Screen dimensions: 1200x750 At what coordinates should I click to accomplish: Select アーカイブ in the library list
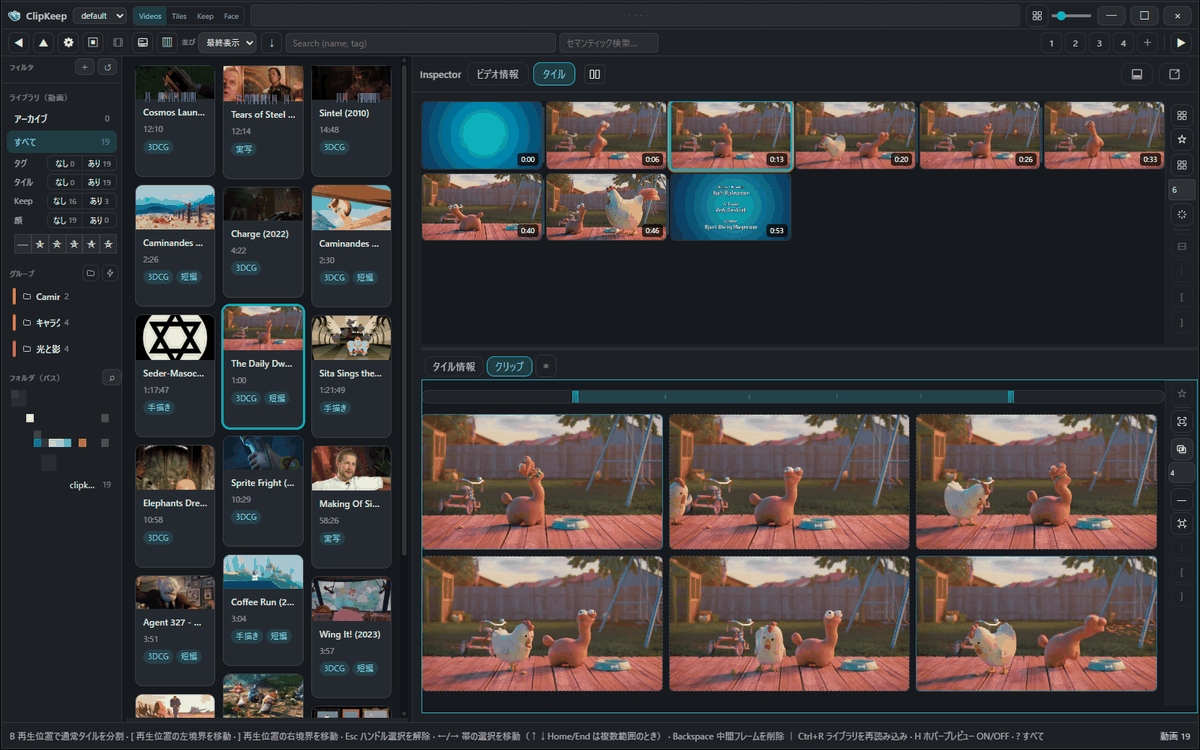click(62, 119)
